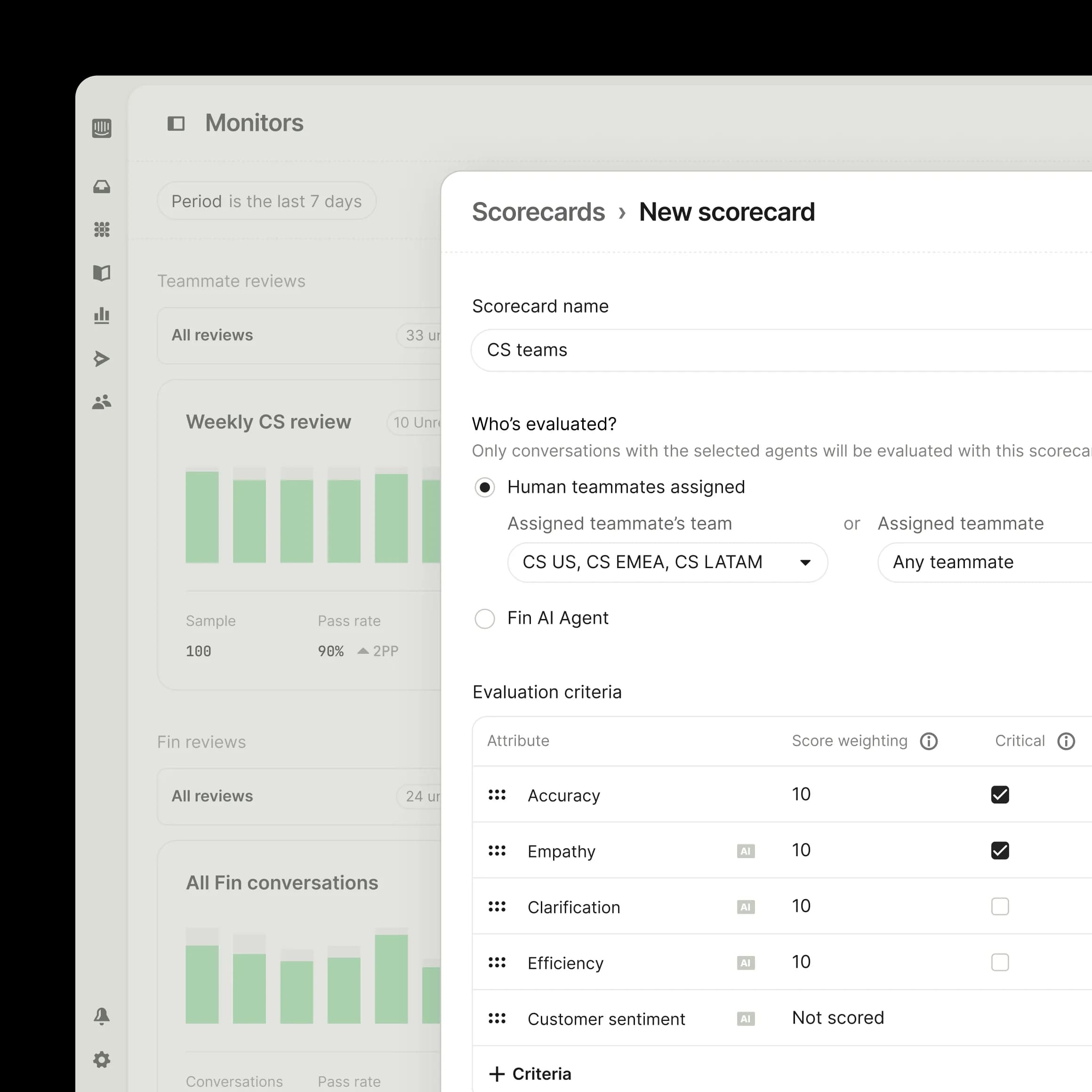Click New scorecard breadcrumb title
Image resolution: width=1092 pixels, height=1092 pixels.
tap(727, 212)
